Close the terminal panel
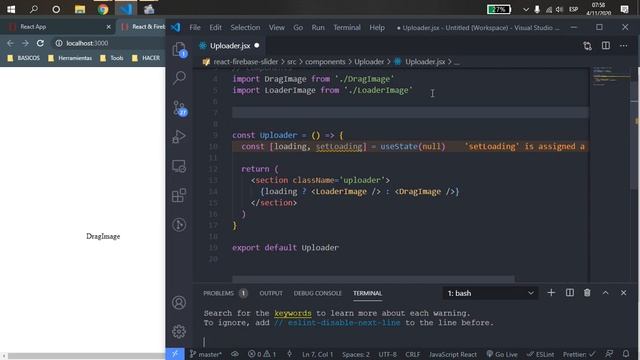The height and width of the screenshot is (360, 640). [624, 293]
